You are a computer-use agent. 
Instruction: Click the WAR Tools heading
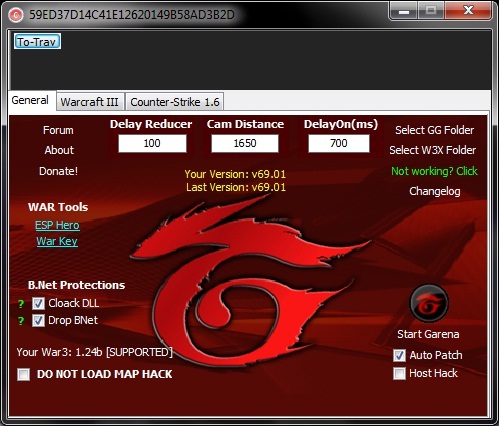coord(58,207)
